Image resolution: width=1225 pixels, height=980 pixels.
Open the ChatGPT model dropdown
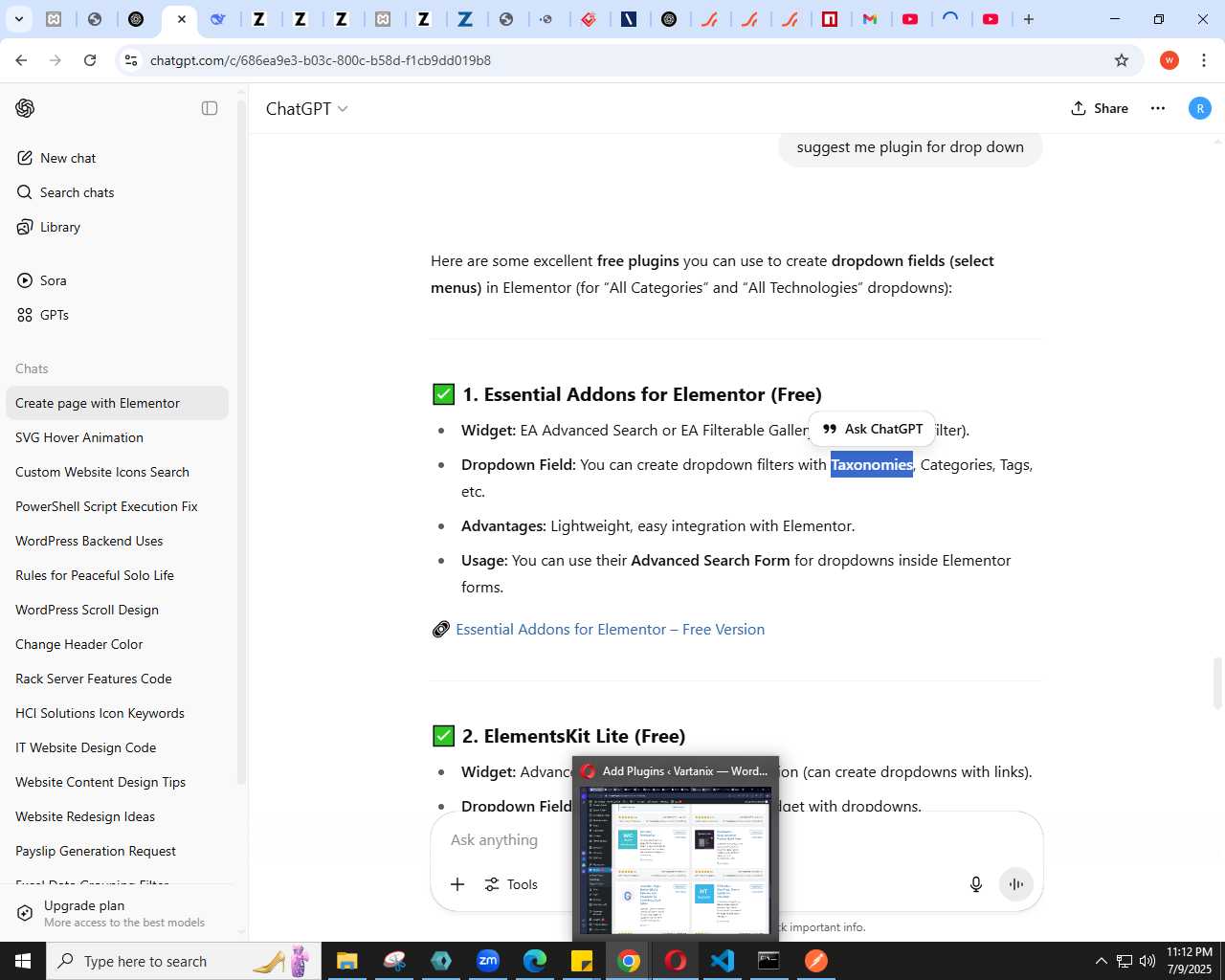click(x=306, y=108)
